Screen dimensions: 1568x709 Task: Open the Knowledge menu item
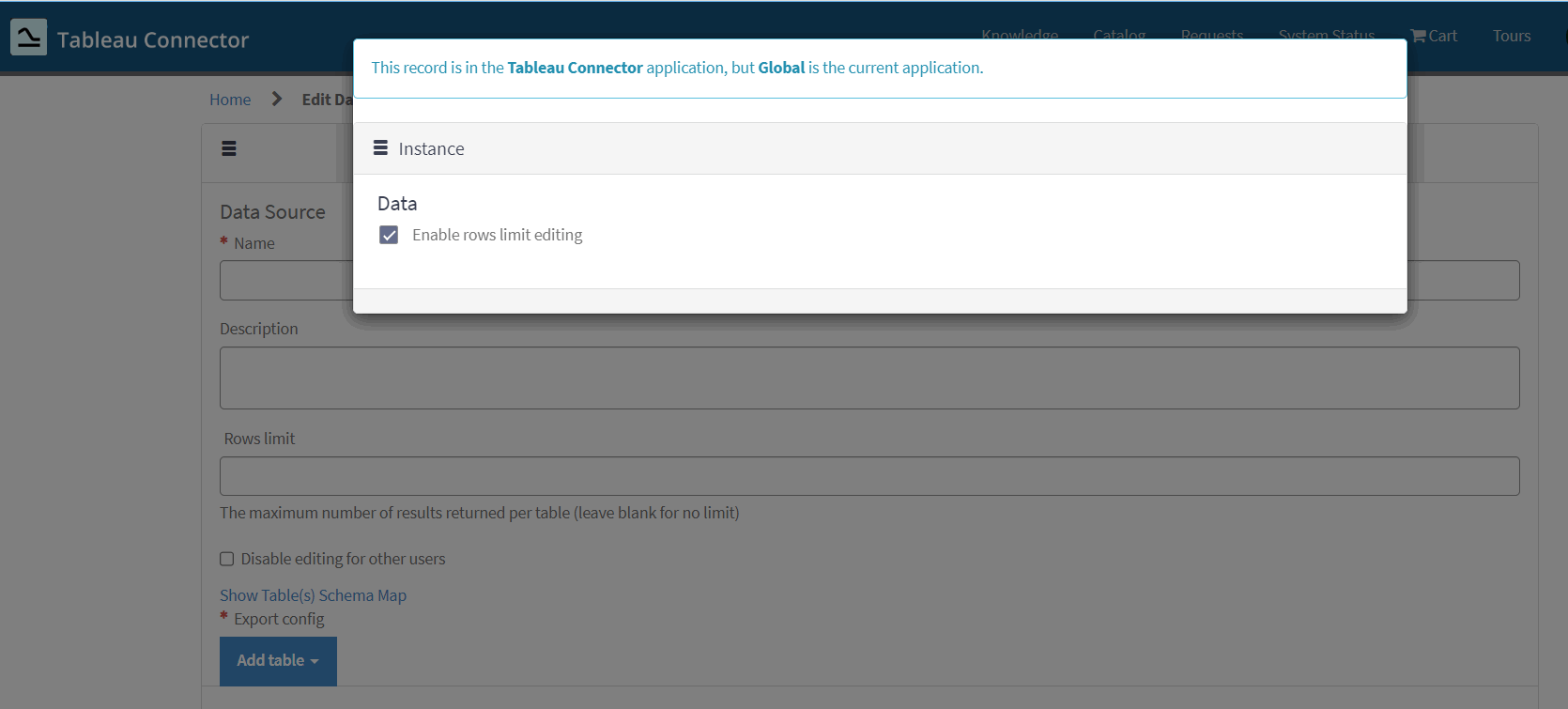pyautogui.click(x=1020, y=34)
